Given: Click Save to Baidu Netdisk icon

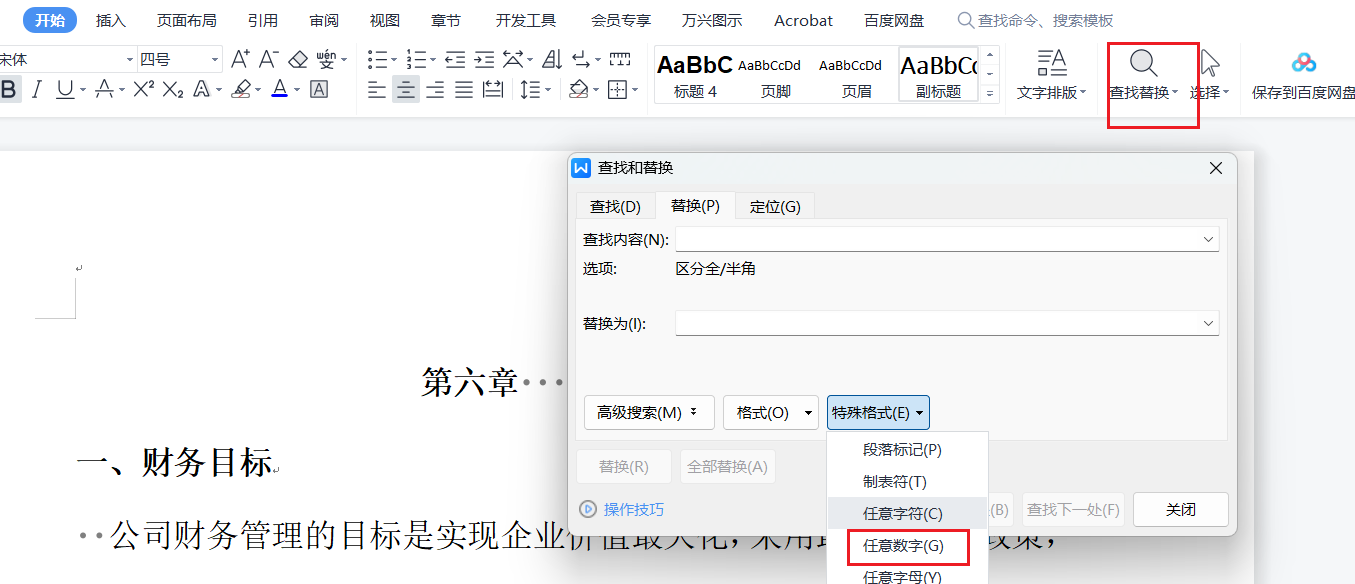Looking at the screenshot, I should click(1303, 65).
